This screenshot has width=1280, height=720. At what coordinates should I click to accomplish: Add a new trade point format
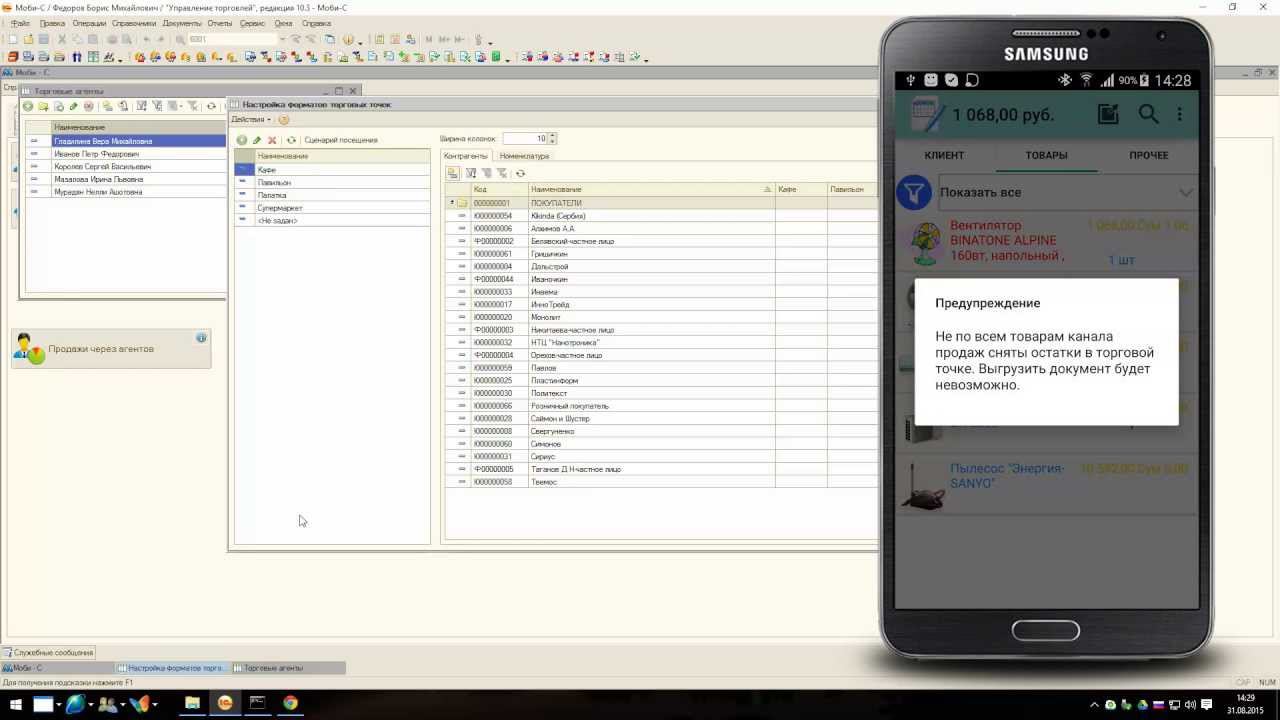click(242, 140)
